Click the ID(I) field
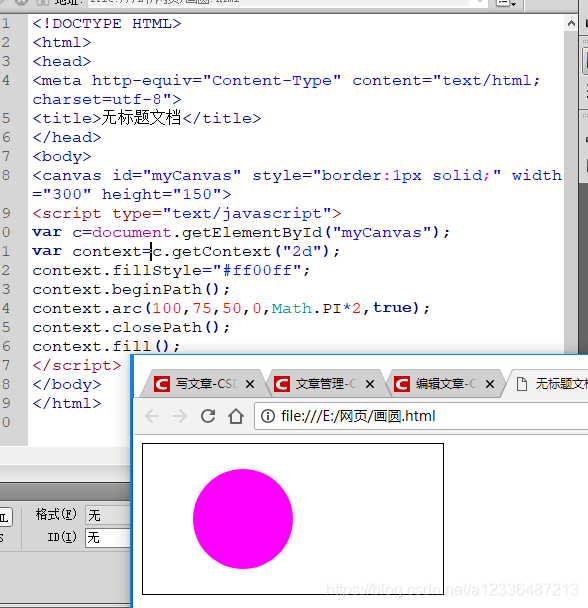This screenshot has width=588, height=608. coord(108,538)
